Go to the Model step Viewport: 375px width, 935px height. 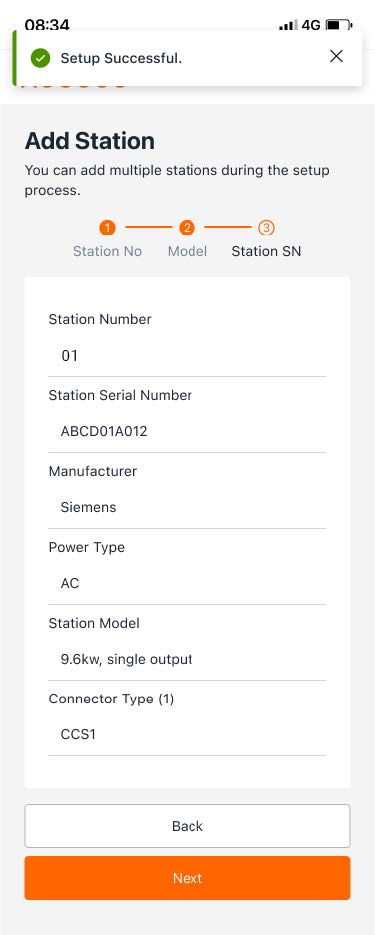[x=187, y=251]
